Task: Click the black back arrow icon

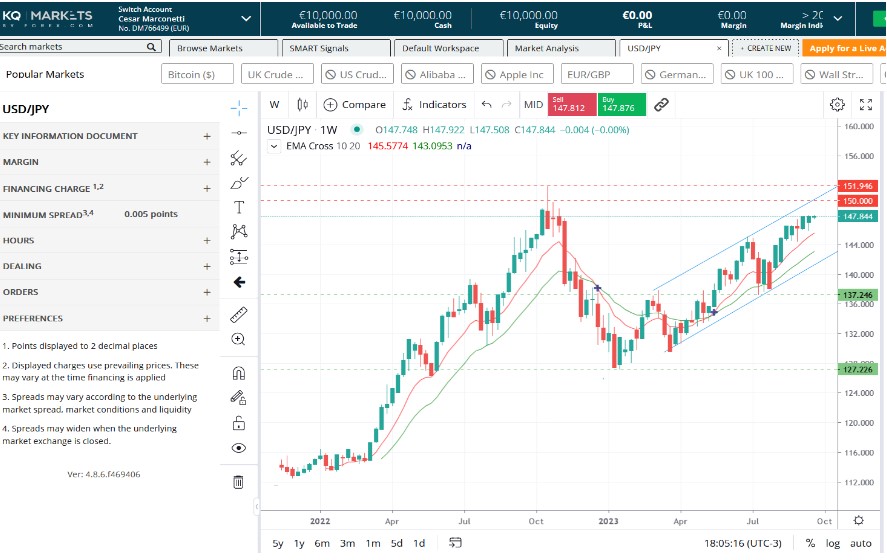Action: click(x=239, y=282)
